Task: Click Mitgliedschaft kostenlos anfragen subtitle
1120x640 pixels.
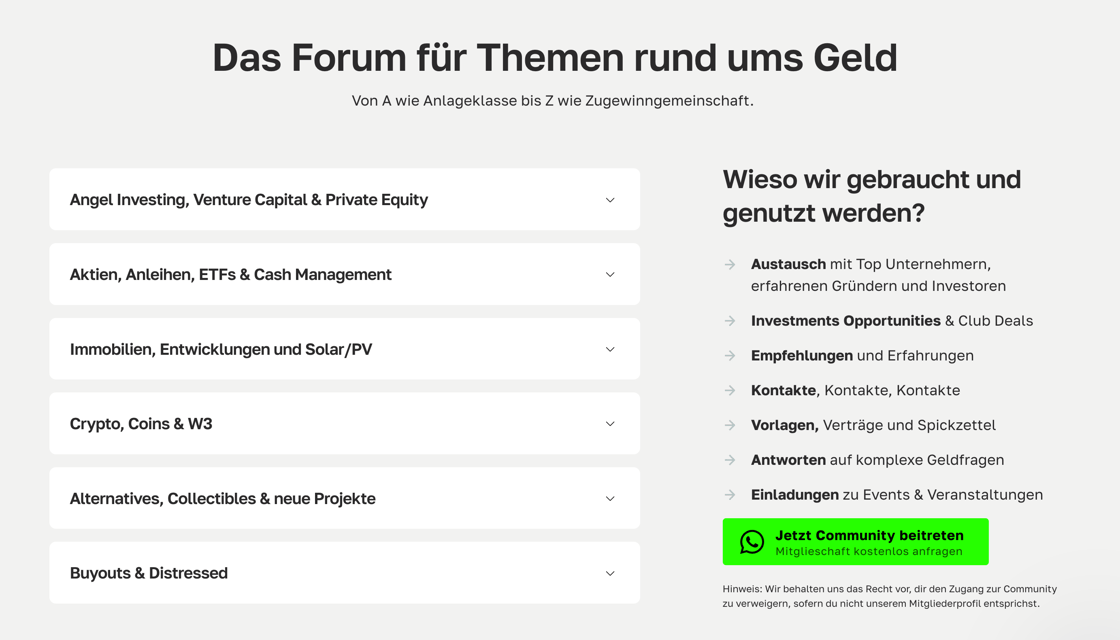Action: point(868,552)
